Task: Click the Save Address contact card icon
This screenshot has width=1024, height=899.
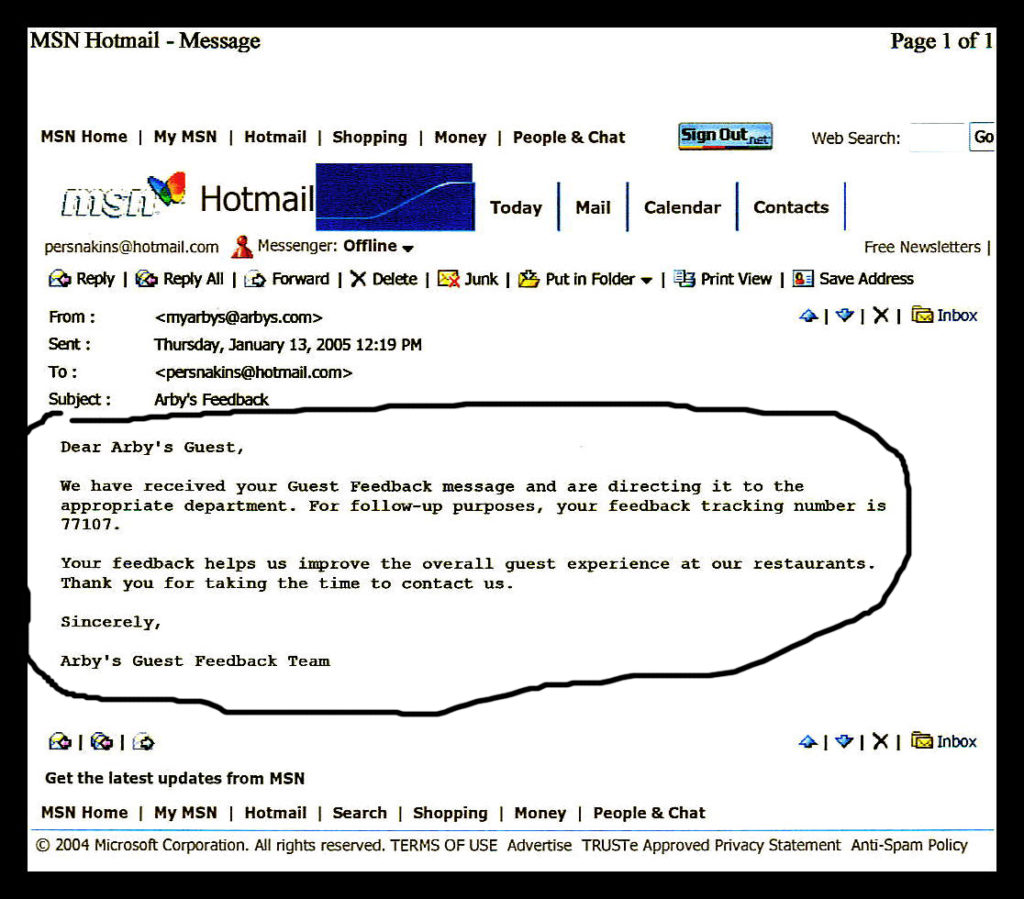Action: coord(803,279)
